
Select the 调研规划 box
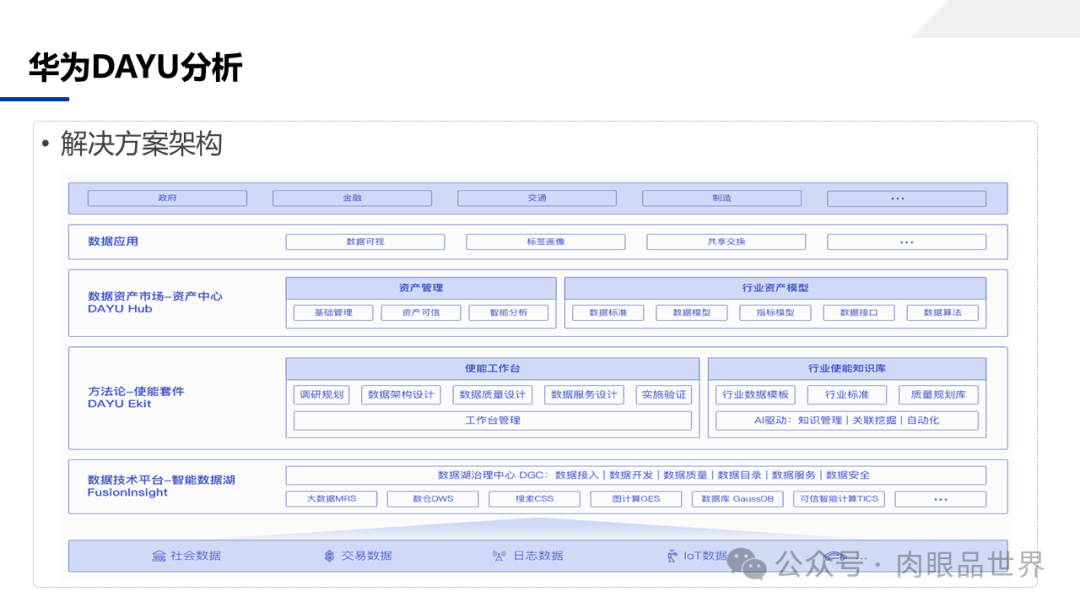point(322,395)
